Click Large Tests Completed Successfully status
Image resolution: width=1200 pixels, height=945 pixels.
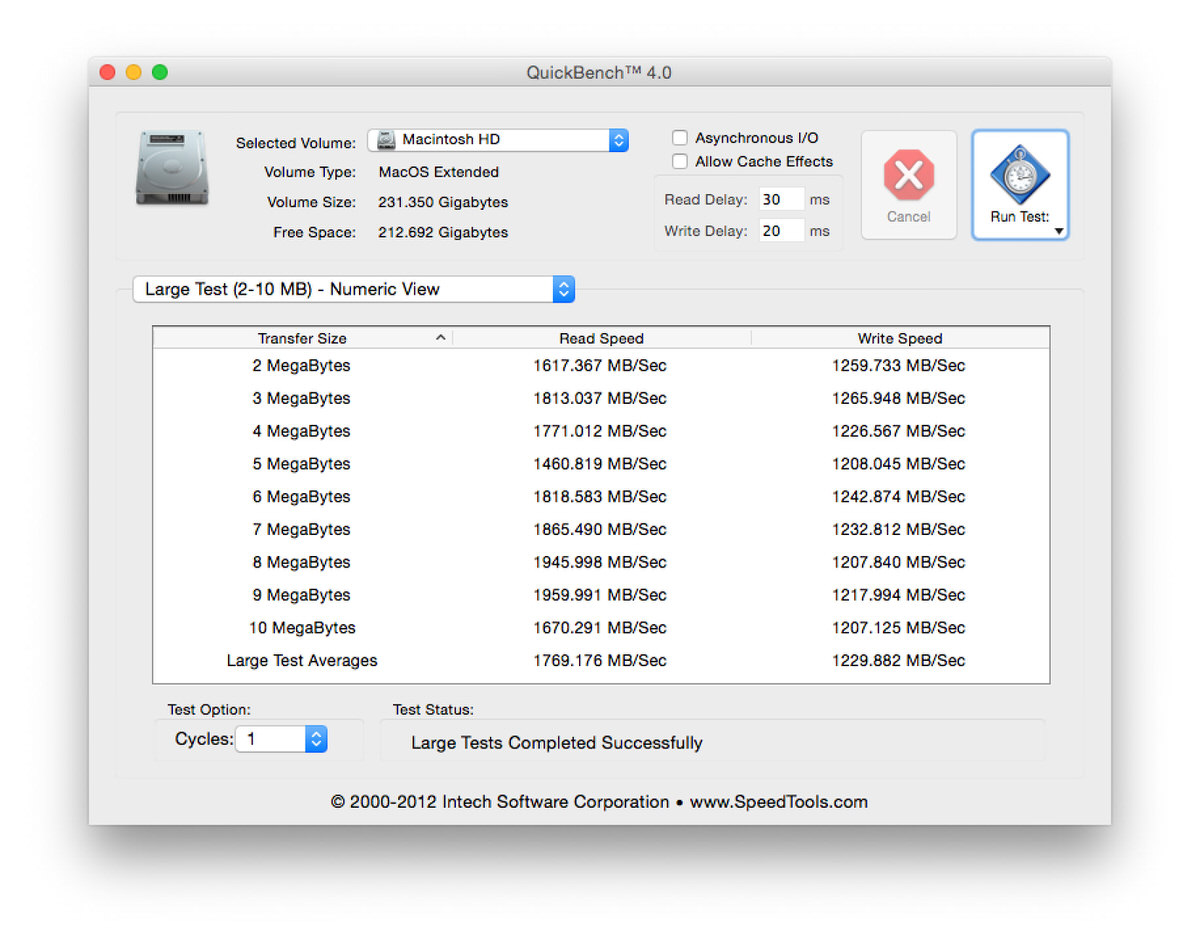click(557, 743)
